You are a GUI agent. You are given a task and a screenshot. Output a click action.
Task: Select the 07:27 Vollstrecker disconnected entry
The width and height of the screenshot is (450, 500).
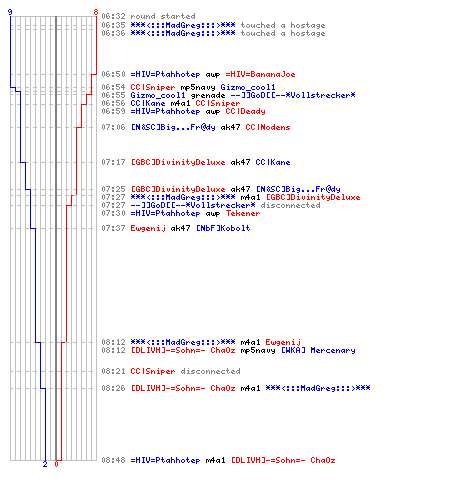[211, 205]
